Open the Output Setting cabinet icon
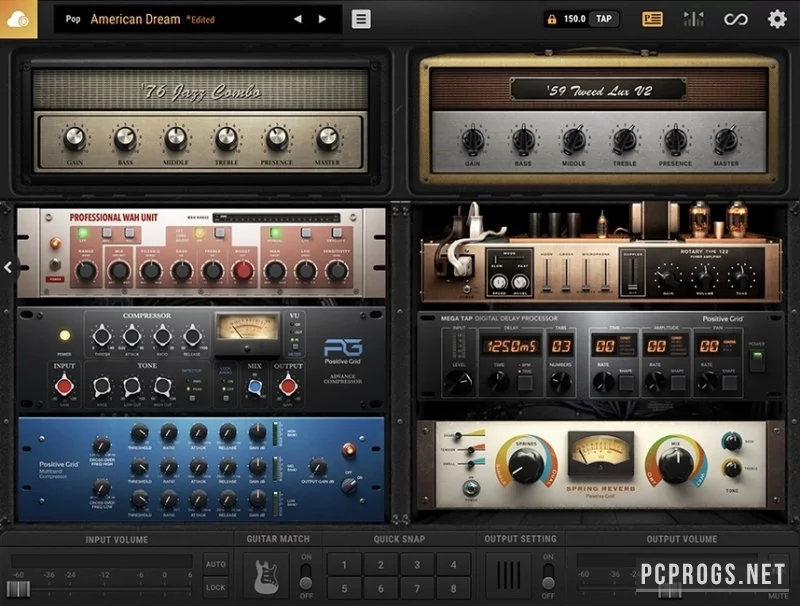Image resolution: width=800 pixels, height=606 pixels. click(x=508, y=576)
